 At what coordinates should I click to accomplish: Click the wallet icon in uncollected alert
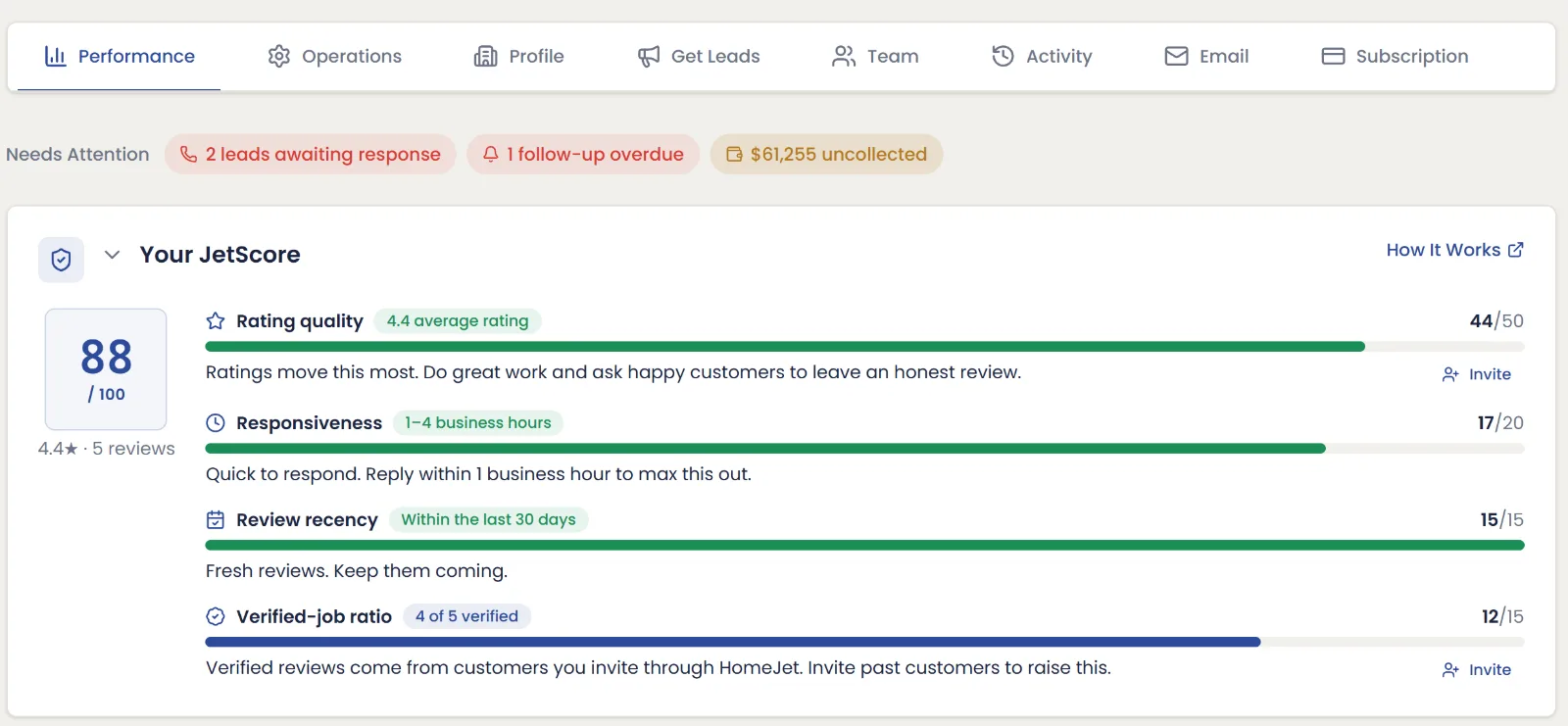point(734,154)
